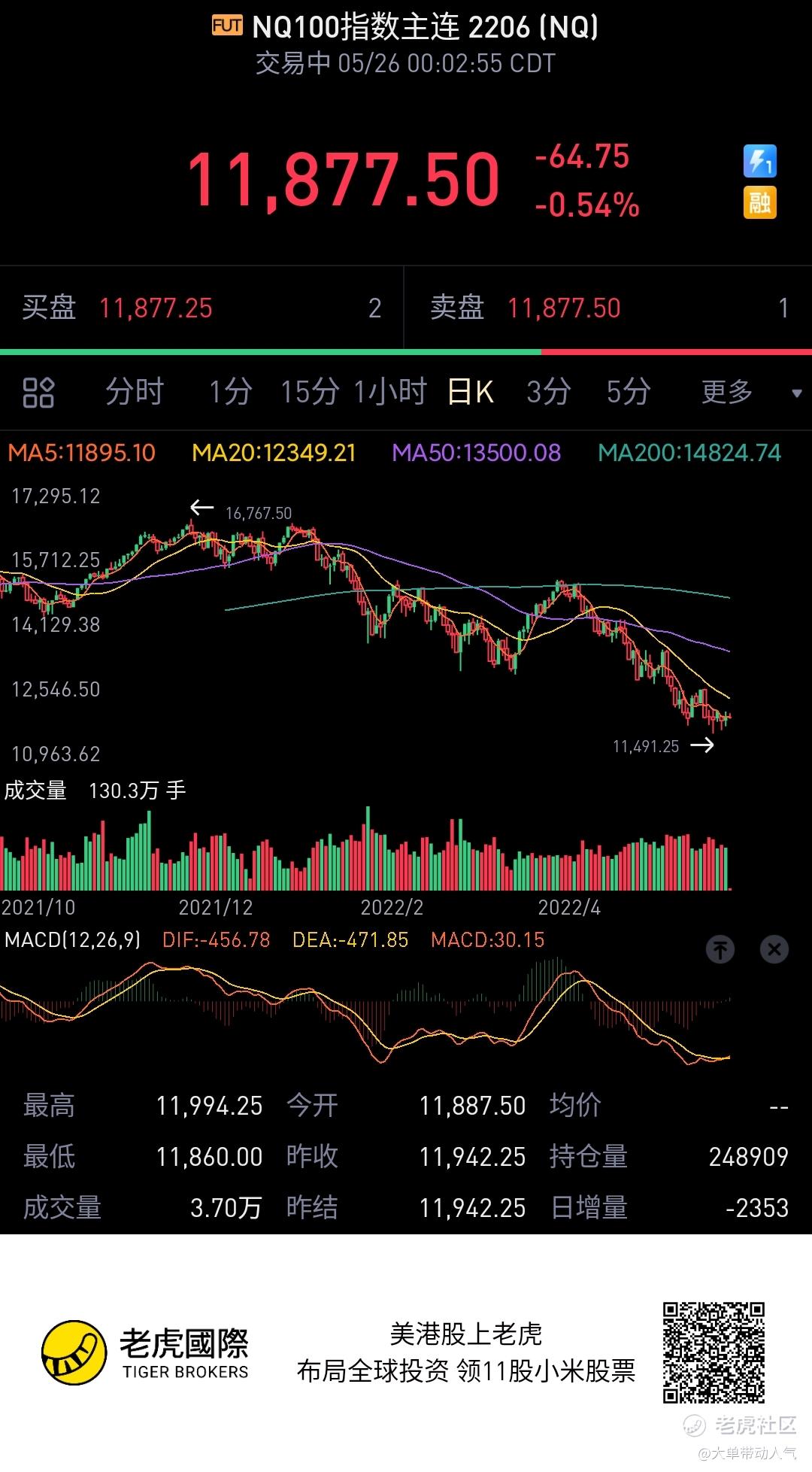The image size is (812, 1472).
Task: Tap the NQ100指数主连 2206 title
Action: click(426, 27)
